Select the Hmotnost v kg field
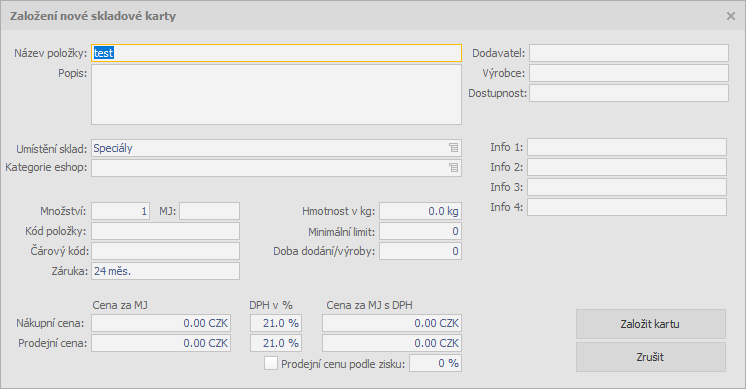746x389 pixels. coord(421,211)
